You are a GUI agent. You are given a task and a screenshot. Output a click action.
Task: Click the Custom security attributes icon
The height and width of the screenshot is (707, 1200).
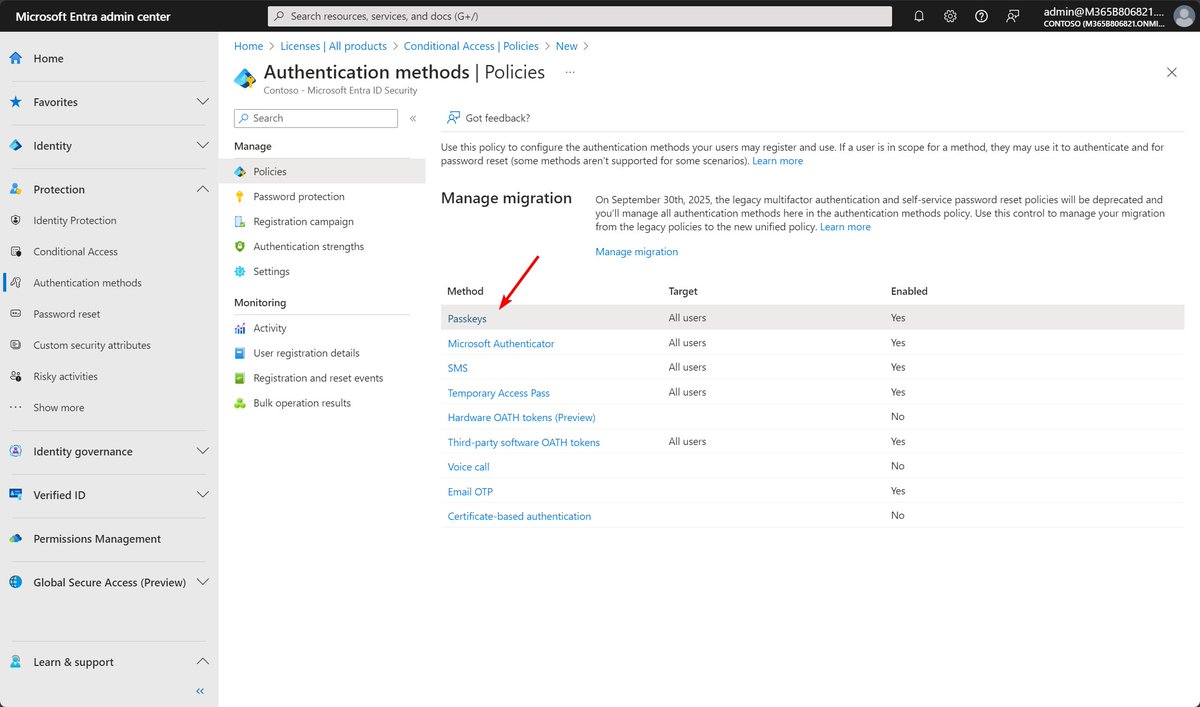tap(15, 345)
